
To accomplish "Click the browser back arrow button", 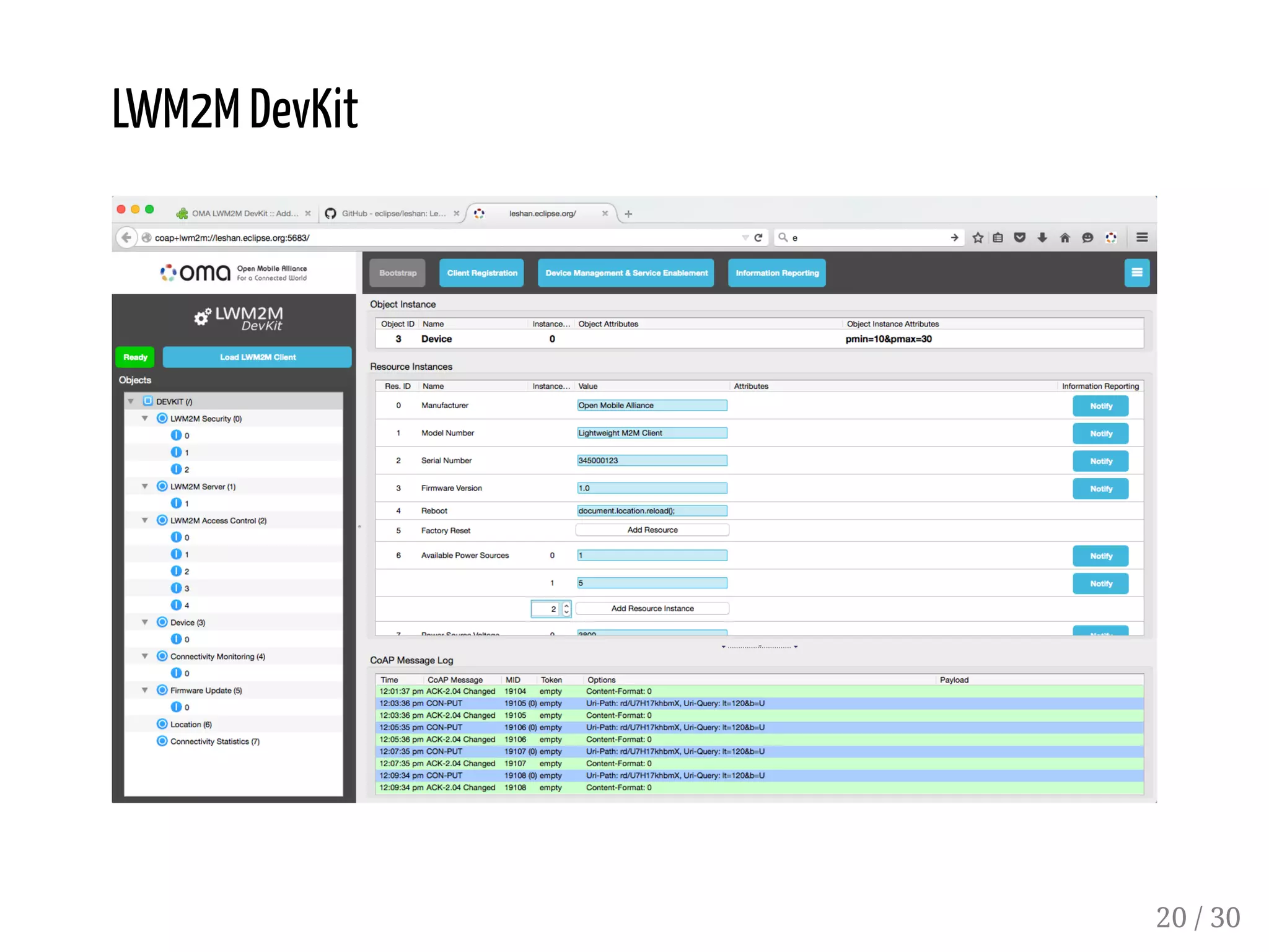I will tap(126, 237).
